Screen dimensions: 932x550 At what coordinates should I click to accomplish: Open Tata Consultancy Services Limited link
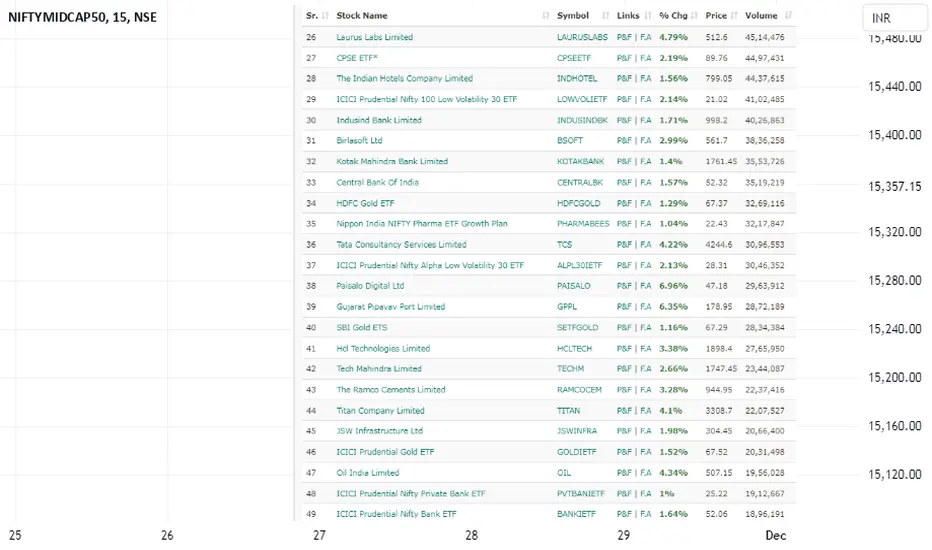[401, 244]
